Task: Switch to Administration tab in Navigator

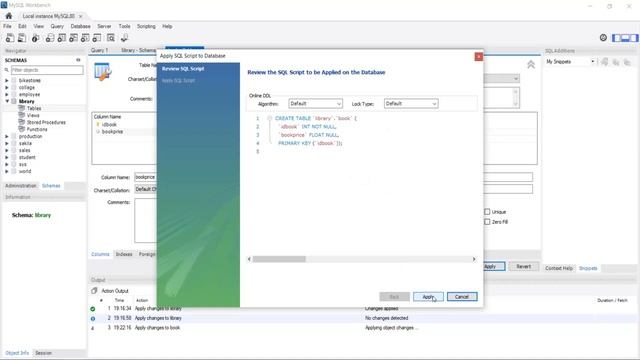Action: click(20, 186)
